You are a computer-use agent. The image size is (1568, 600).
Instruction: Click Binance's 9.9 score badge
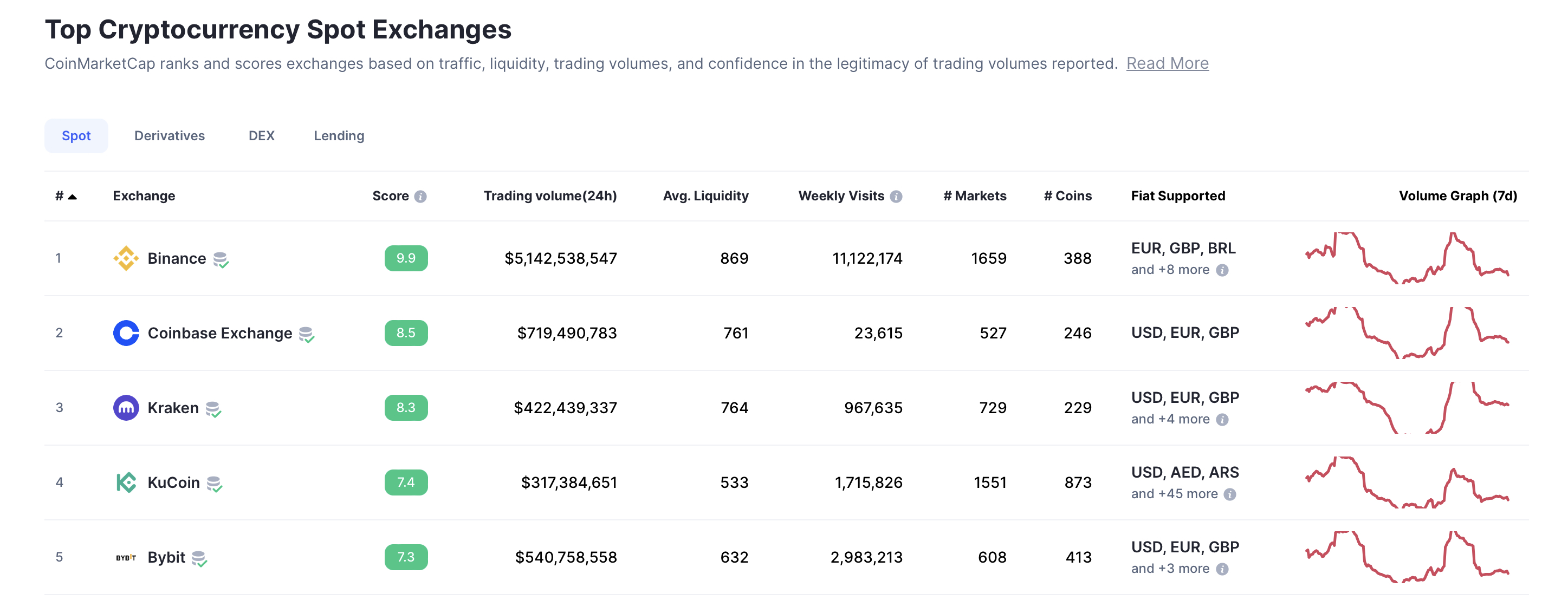point(406,258)
